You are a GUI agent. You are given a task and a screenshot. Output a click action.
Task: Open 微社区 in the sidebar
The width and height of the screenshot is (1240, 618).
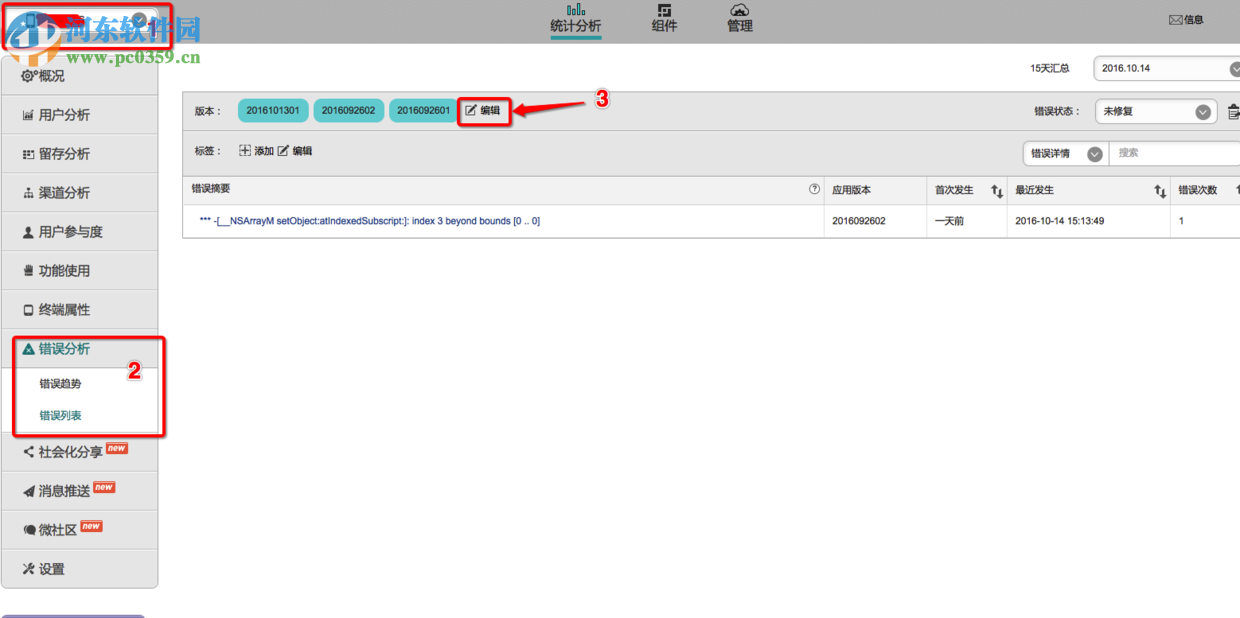[x=79, y=530]
